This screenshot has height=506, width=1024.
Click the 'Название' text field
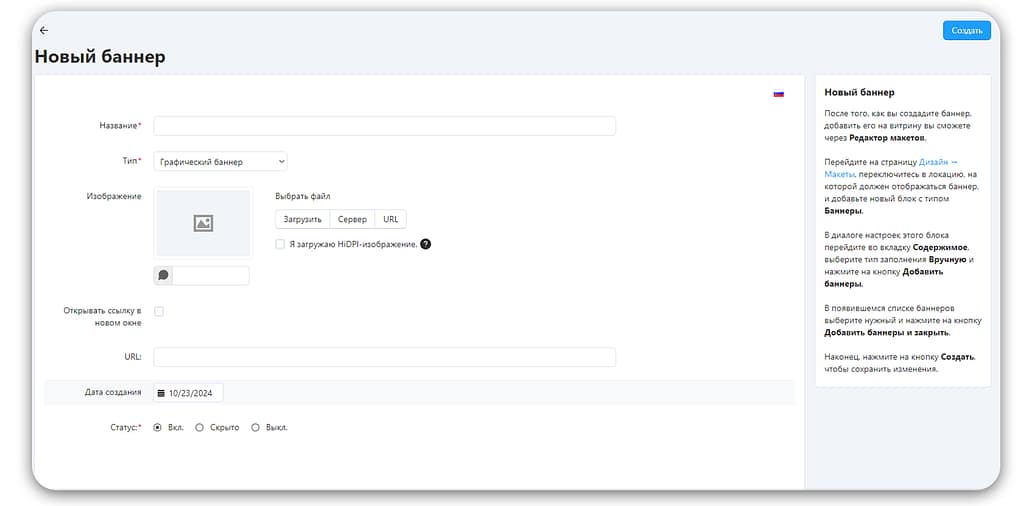(384, 126)
